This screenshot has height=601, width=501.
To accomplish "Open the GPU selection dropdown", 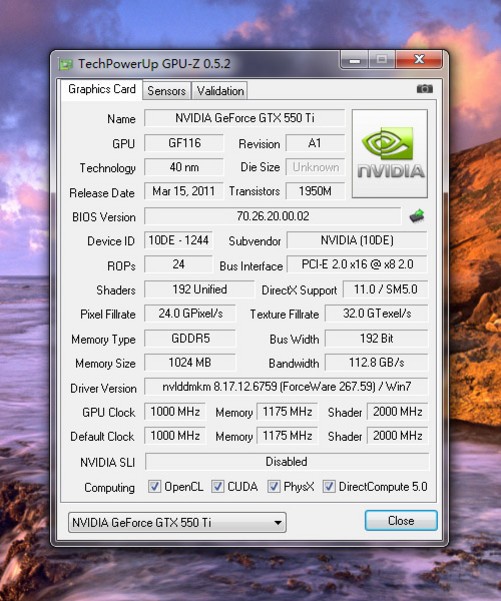I will [x=177, y=522].
